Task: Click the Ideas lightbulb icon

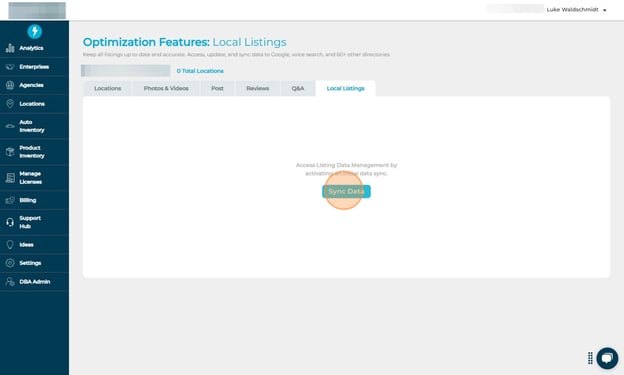Action: (x=10, y=244)
